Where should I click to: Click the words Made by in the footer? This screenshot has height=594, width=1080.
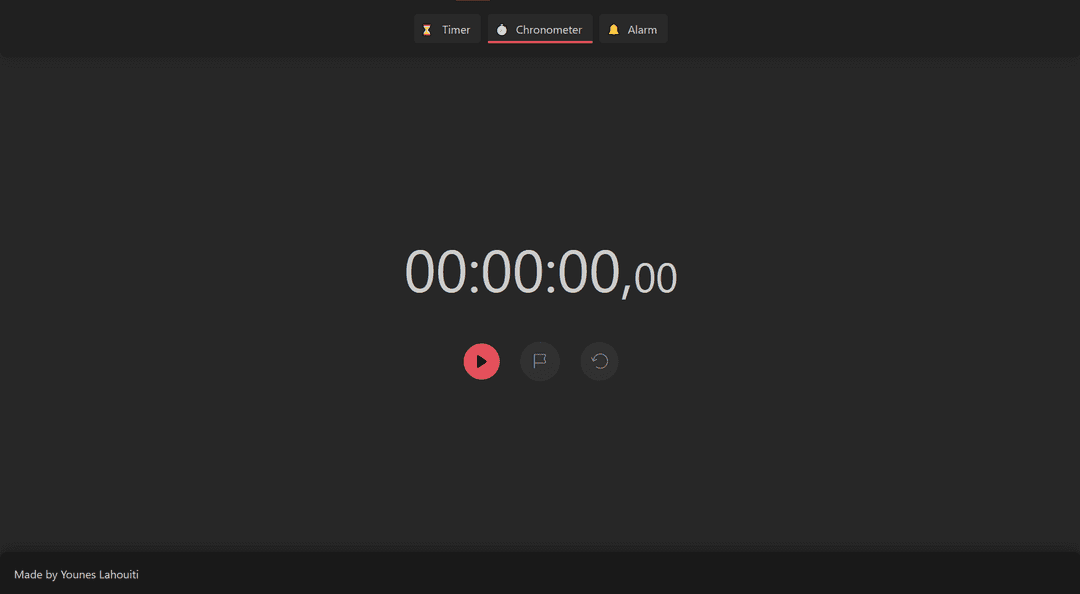coord(36,575)
